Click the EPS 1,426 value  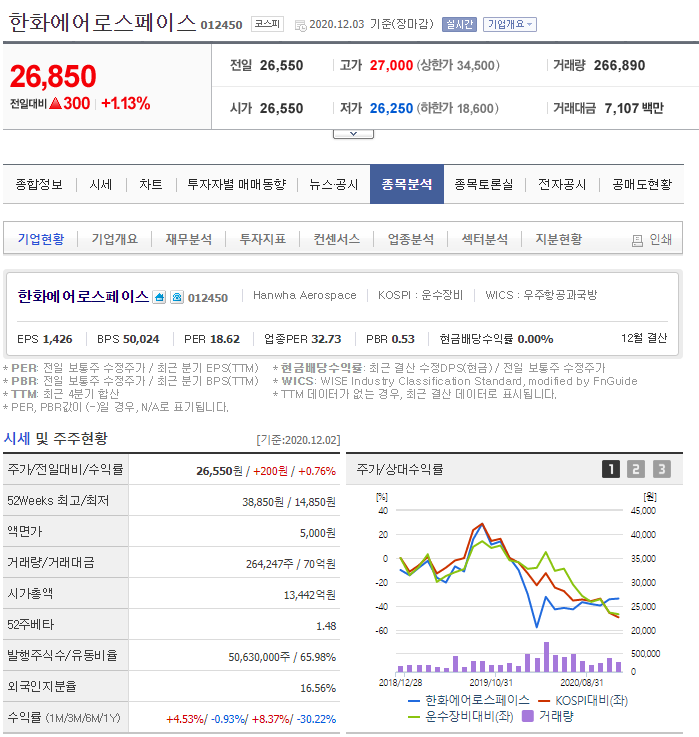tap(58, 339)
